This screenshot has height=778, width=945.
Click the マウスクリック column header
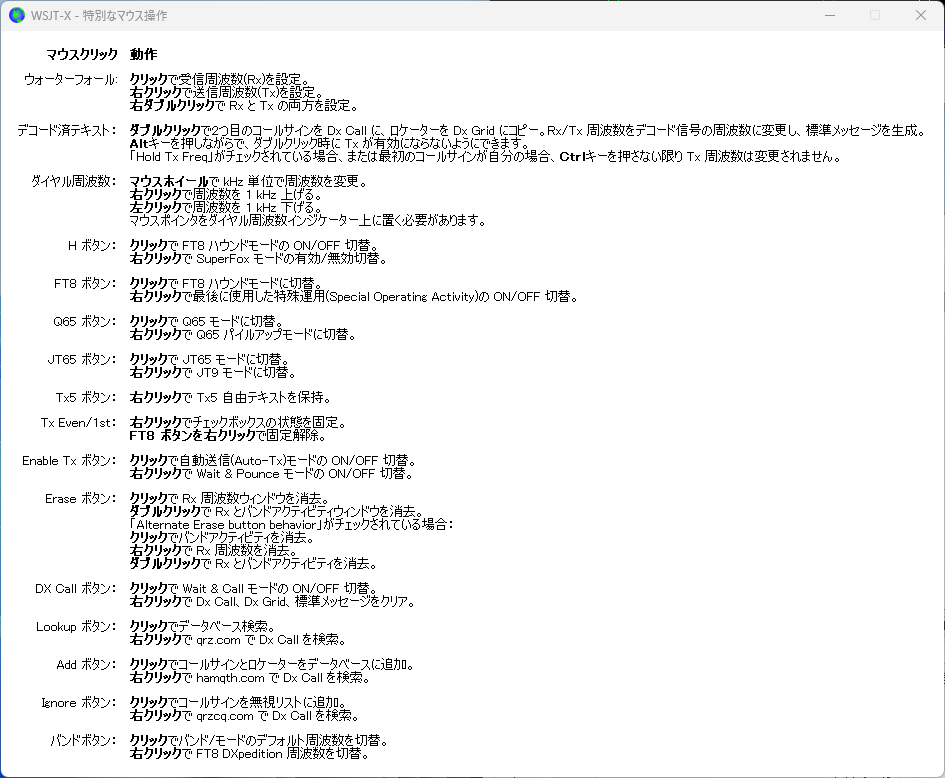(82, 54)
